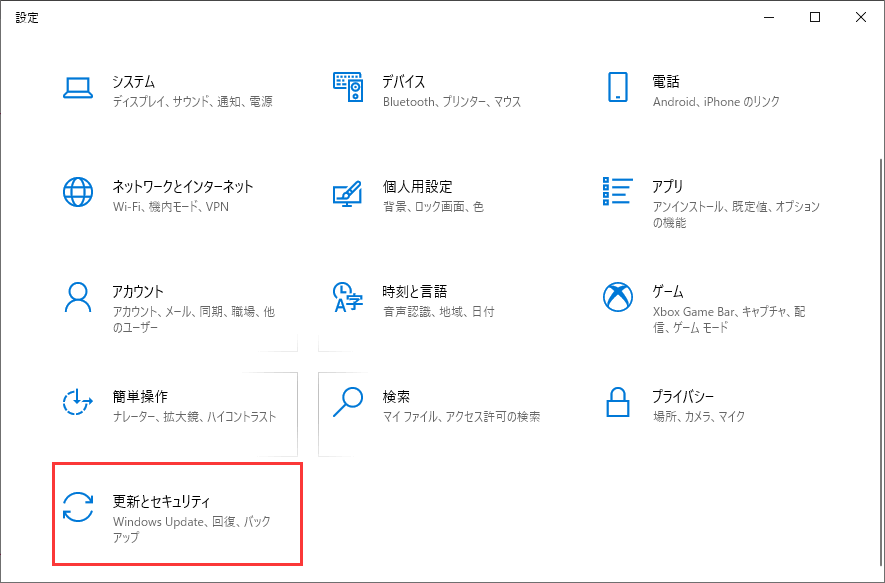Open the Xbox logo icon for ゲーム
This screenshot has height=583, width=885.
[x=617, y=297]
